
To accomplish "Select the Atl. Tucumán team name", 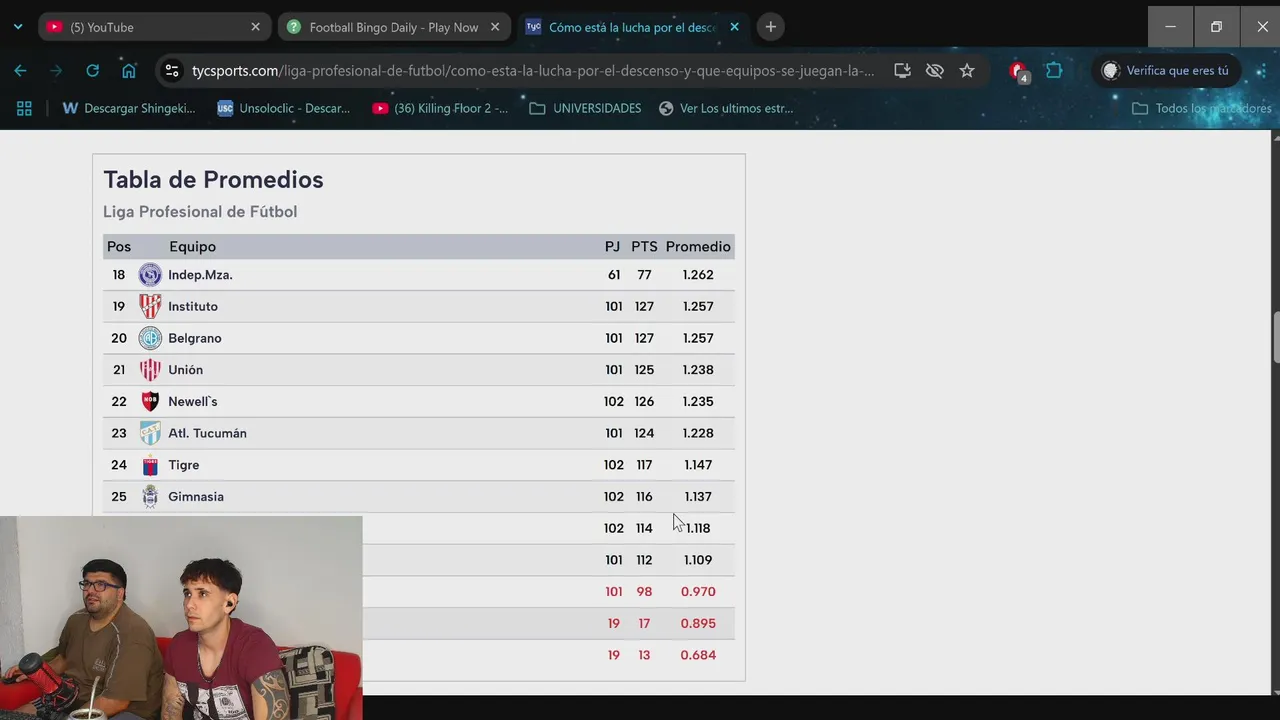I will 207,433.
